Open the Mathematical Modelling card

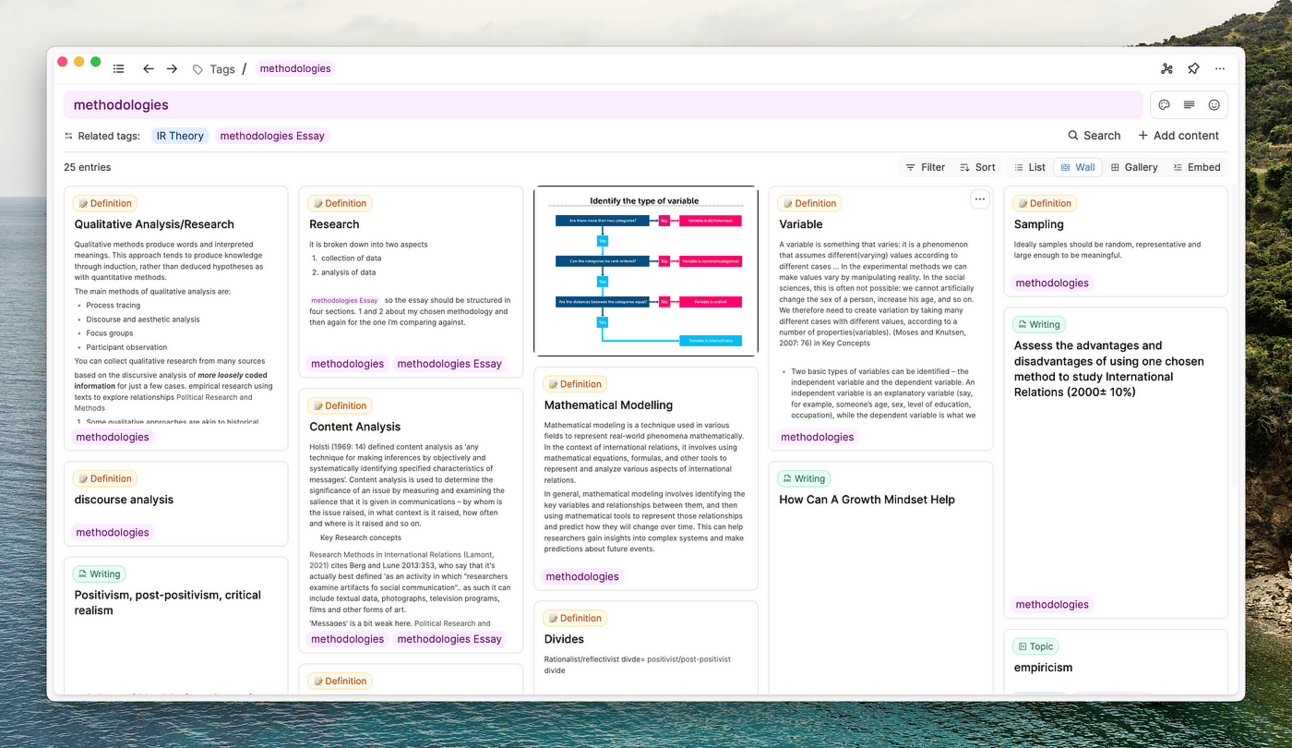pyautogui.click(x=646, y=478)
